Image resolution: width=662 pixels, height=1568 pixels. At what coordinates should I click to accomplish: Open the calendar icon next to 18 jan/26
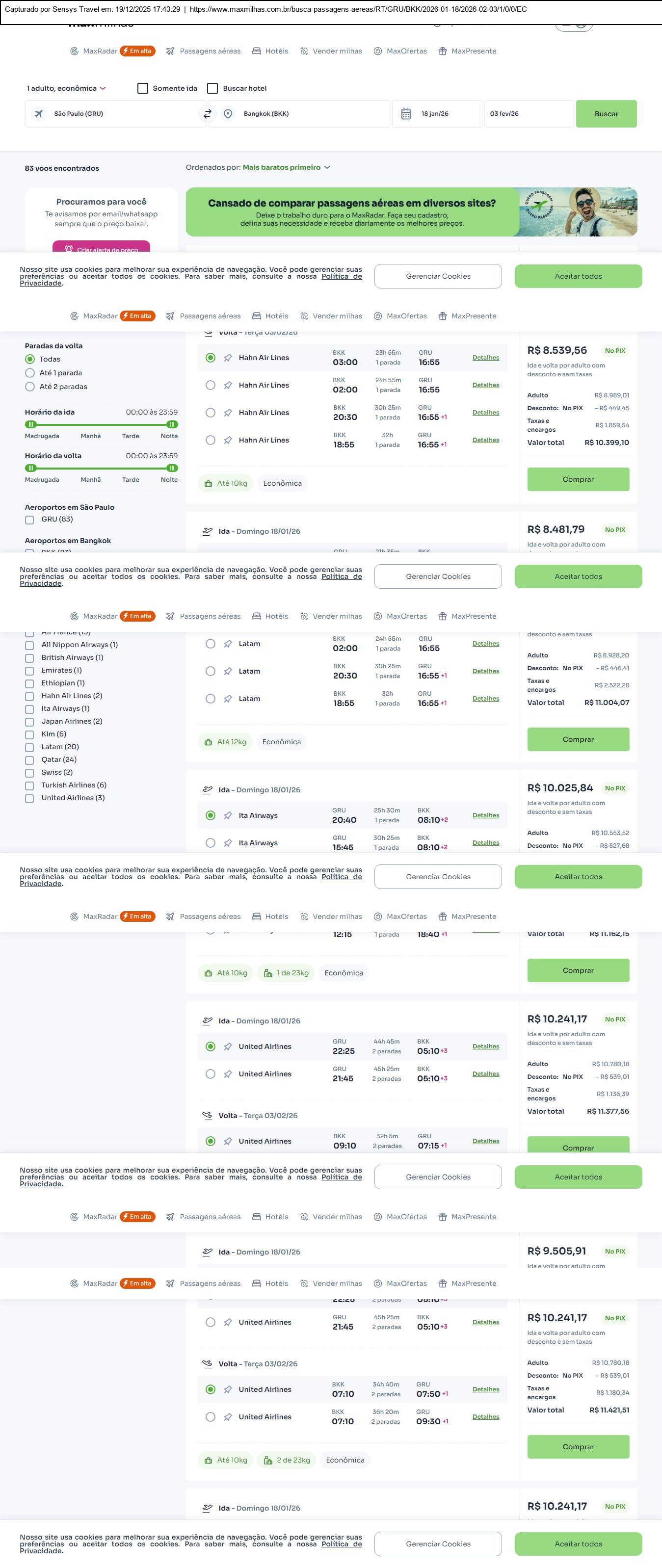pos(406,114)
